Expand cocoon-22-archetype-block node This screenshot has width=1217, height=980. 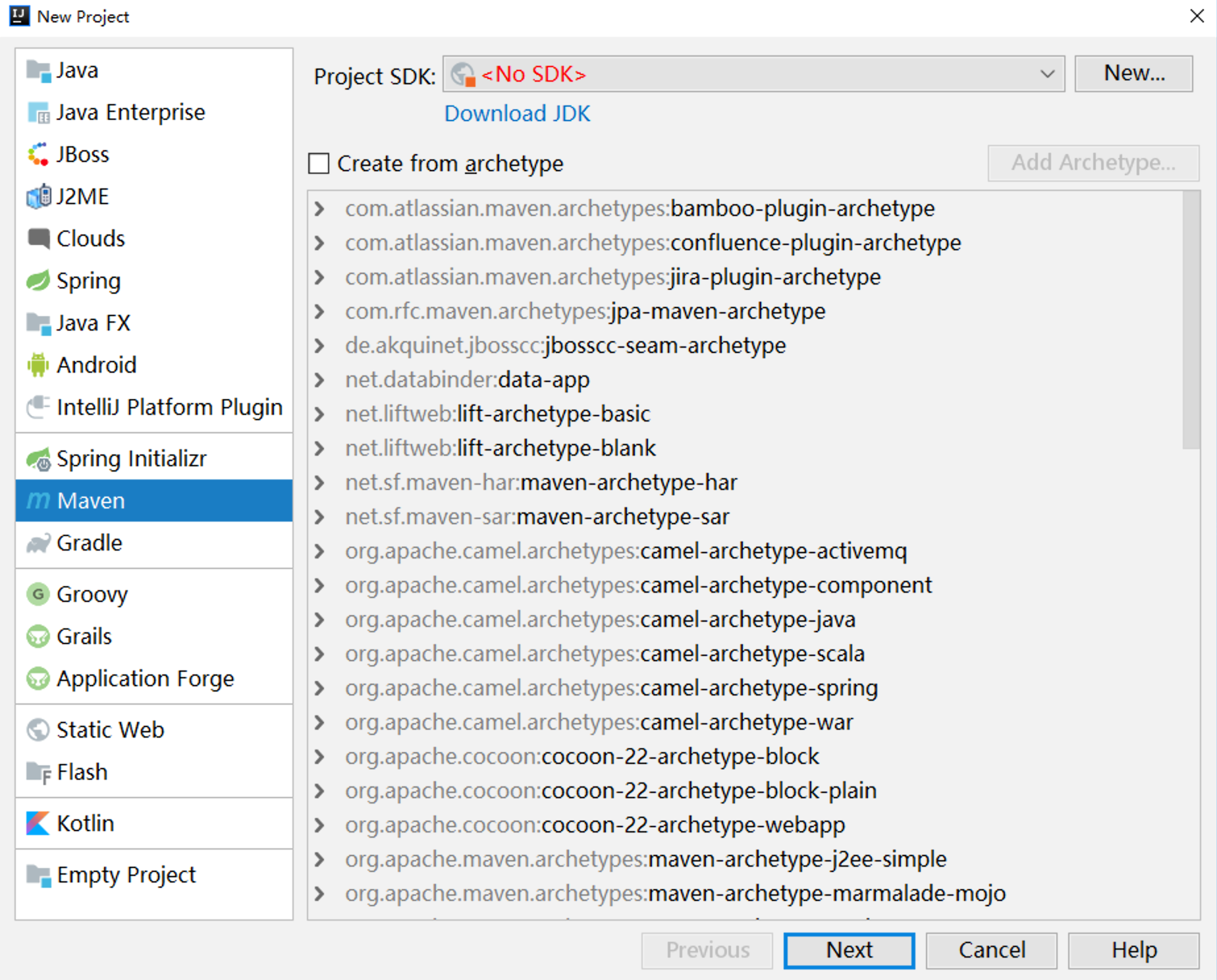(320, 757)
